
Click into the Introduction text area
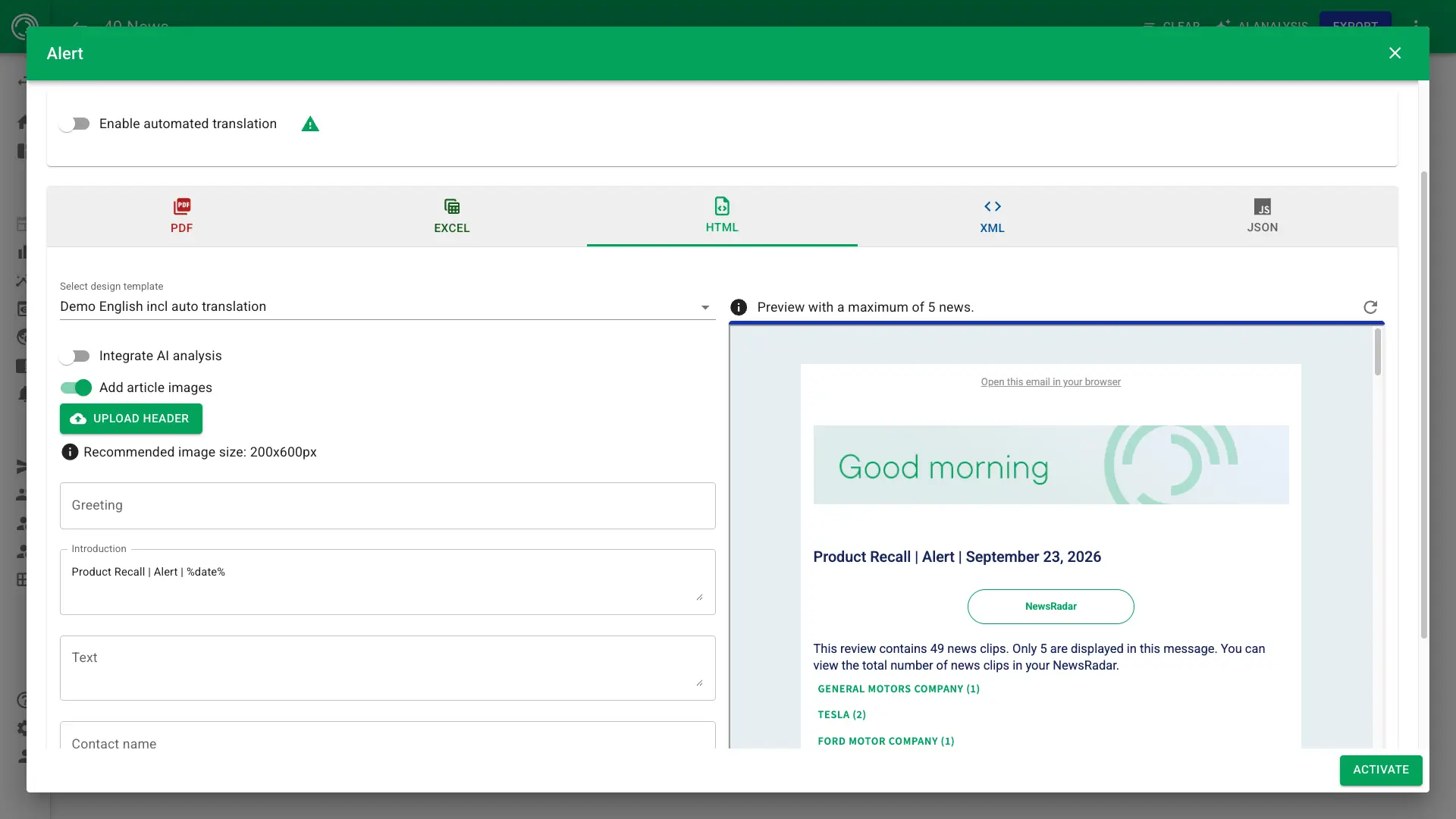388,582
